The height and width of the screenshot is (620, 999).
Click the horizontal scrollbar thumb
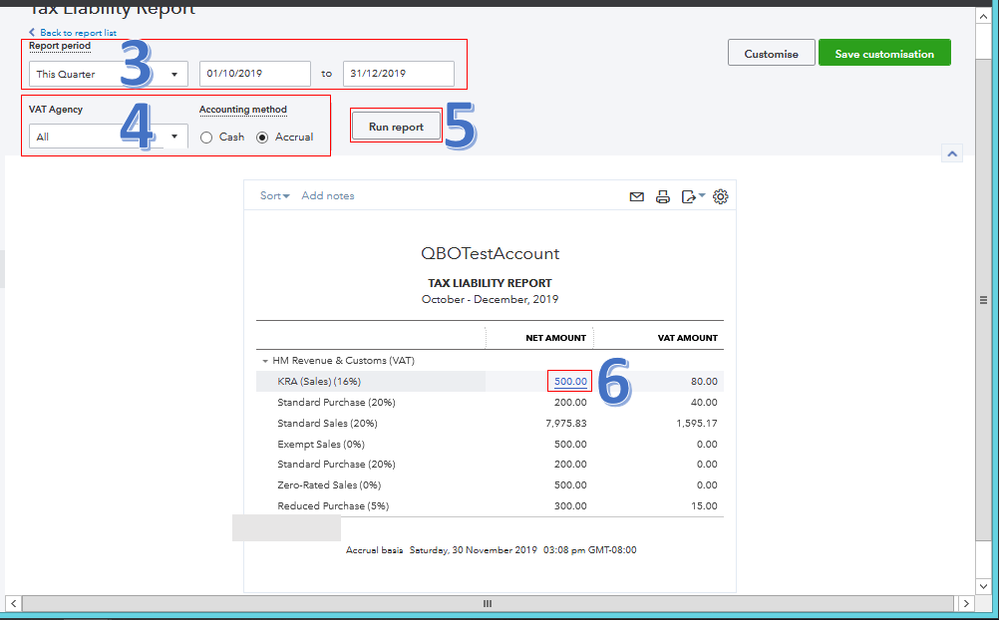click(x=487, y=603)
